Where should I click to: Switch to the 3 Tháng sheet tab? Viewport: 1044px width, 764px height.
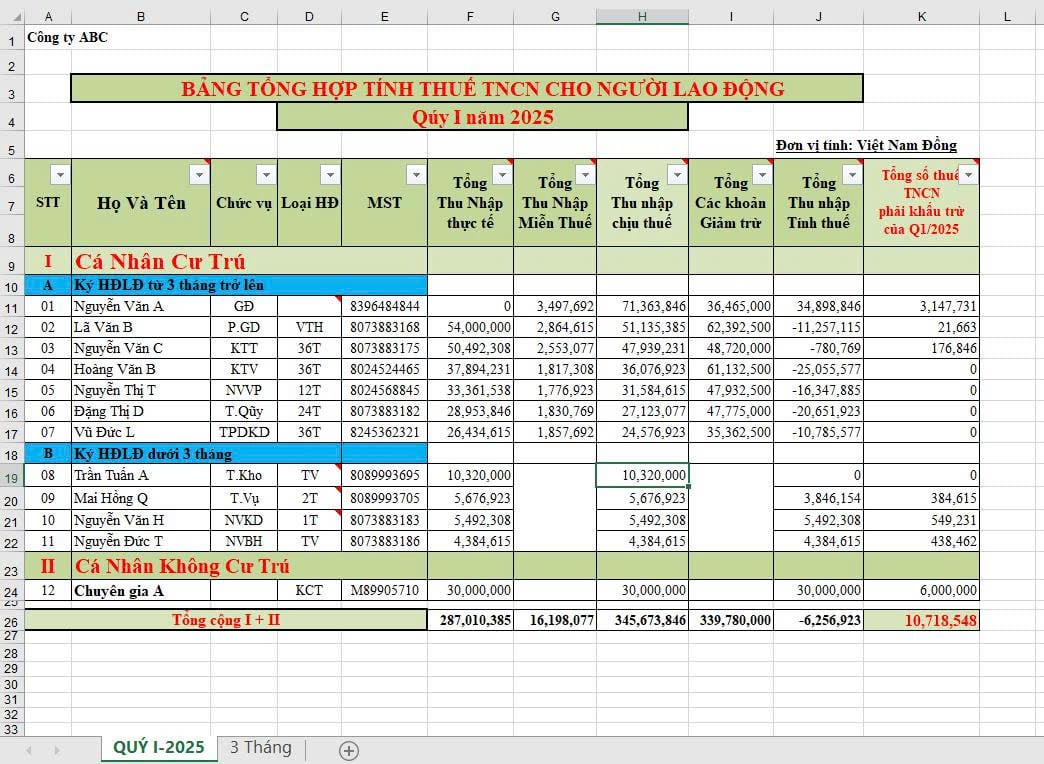(x=260, y=747)
